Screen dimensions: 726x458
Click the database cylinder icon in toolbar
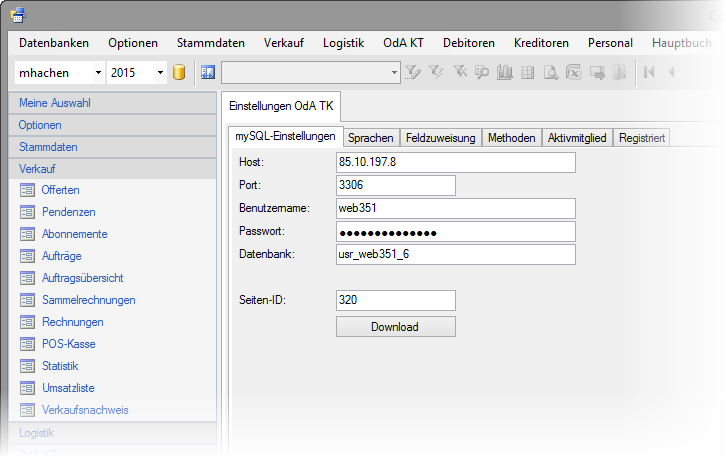(180, 72)
